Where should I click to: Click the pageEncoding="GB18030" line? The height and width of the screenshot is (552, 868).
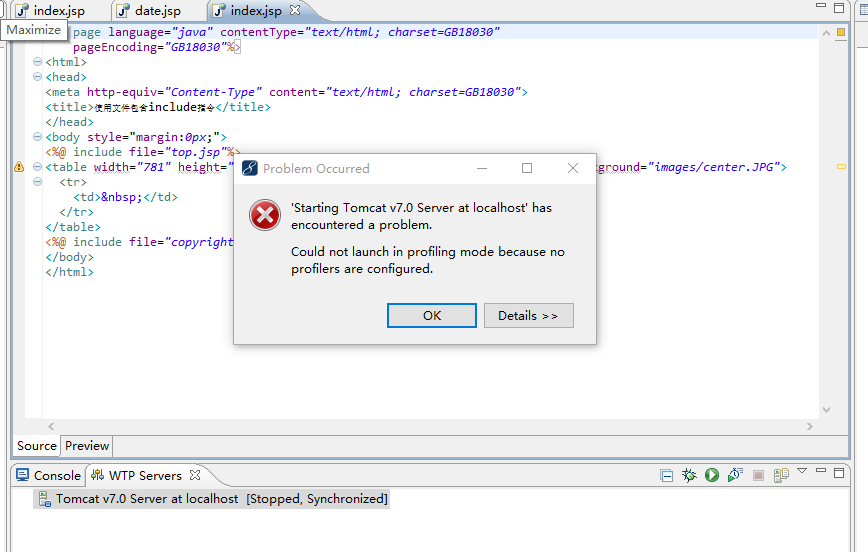pyautogui.click(x=157, y=47)
